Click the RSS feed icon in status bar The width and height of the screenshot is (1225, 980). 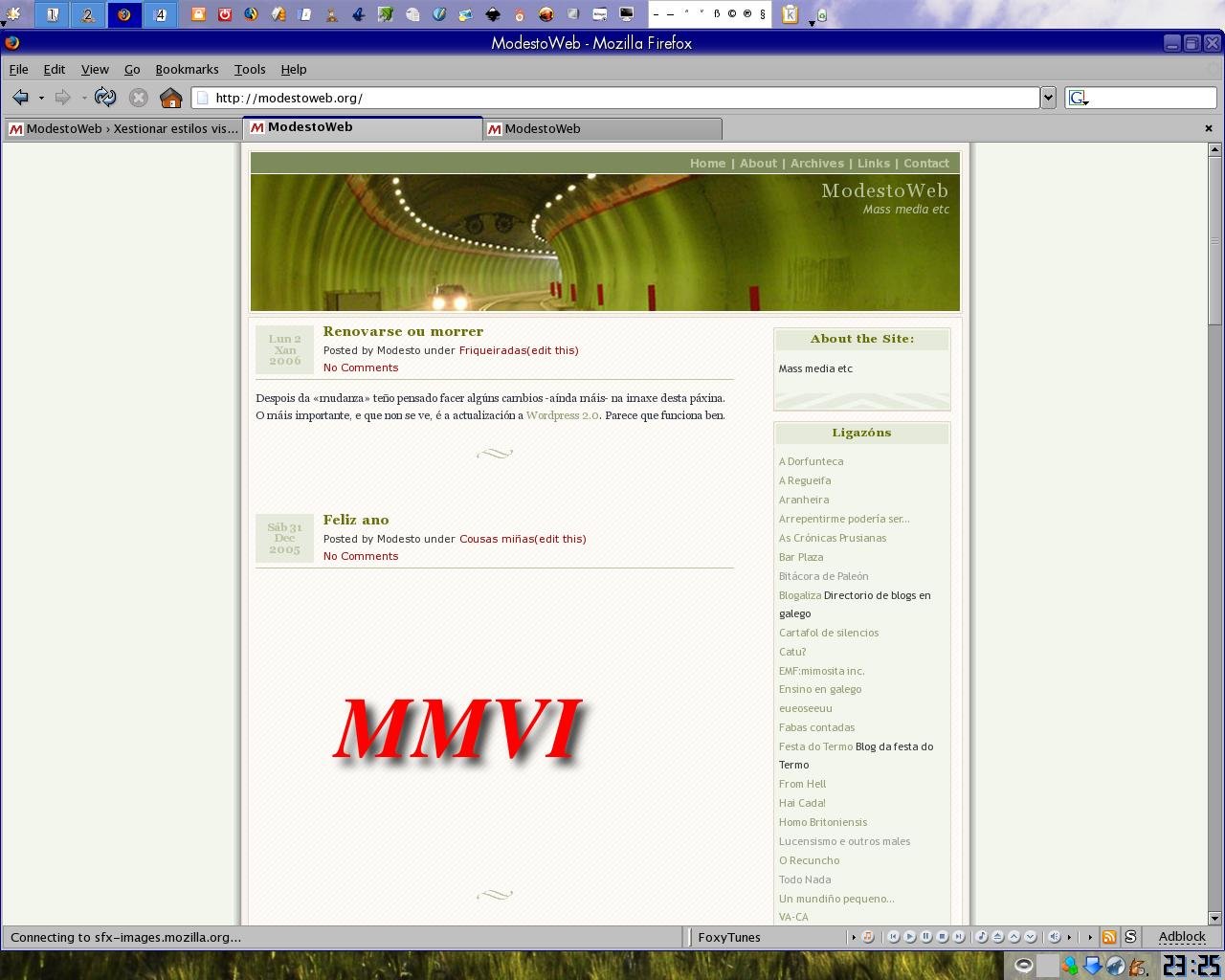point(1109,937)
